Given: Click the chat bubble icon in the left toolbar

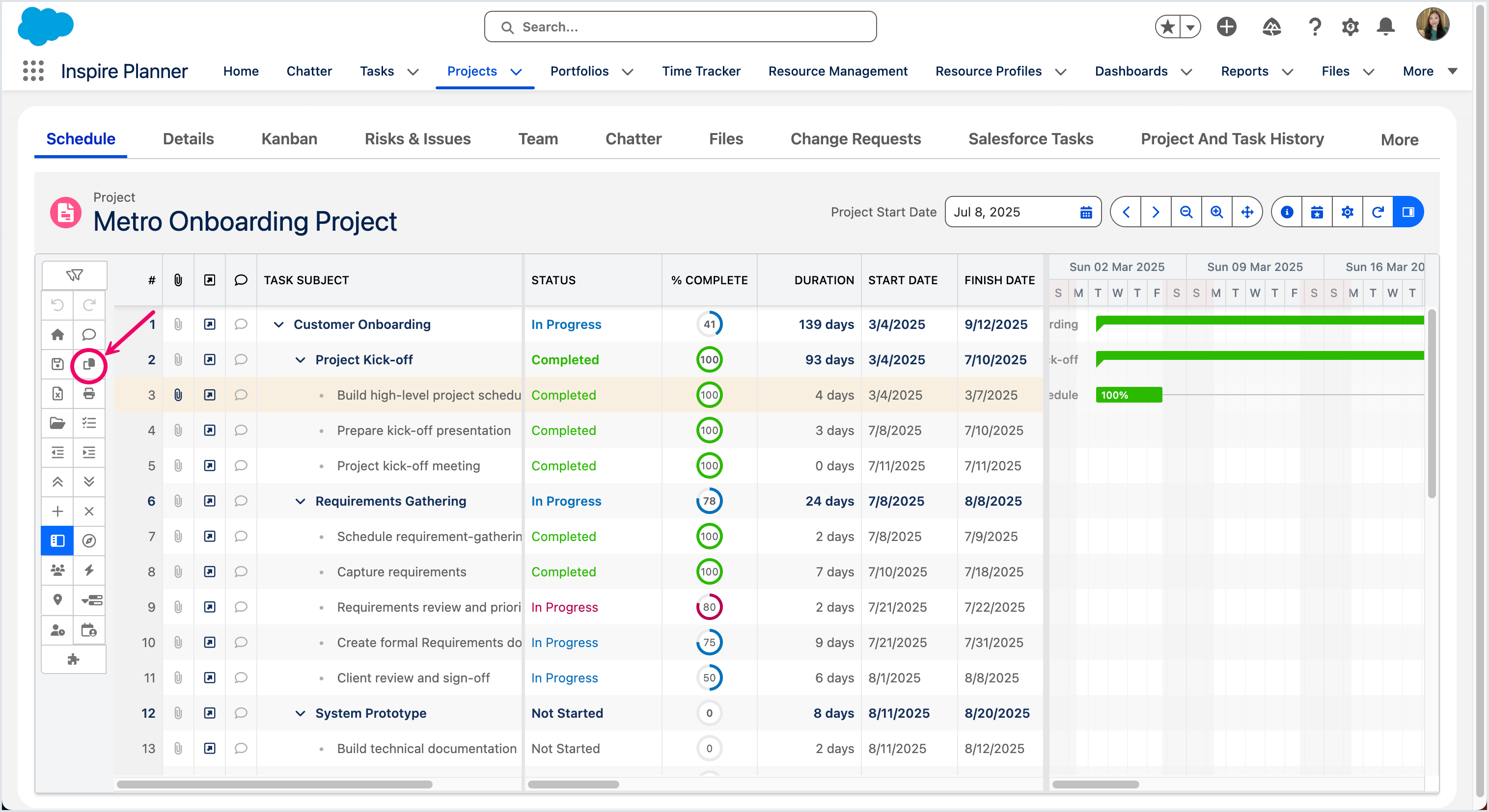Looking at the screenshot, I should 89,334.
